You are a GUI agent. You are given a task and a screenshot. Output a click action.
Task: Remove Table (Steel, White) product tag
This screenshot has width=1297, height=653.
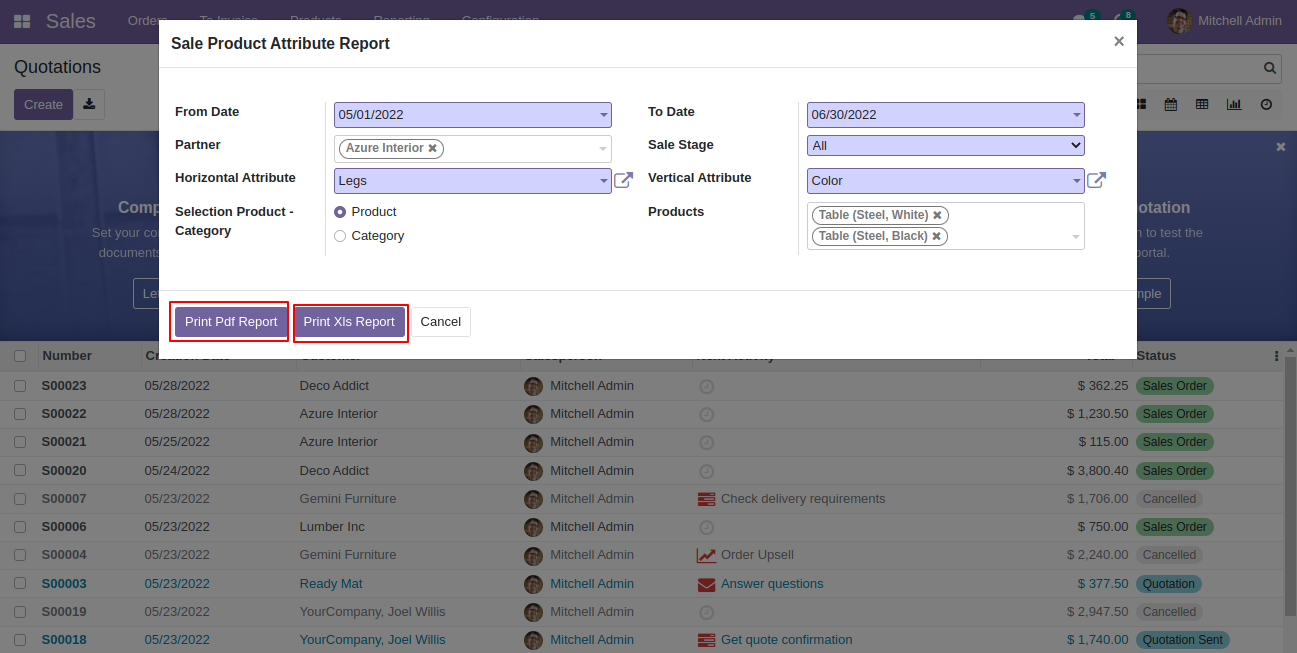(x=937, y=215)
